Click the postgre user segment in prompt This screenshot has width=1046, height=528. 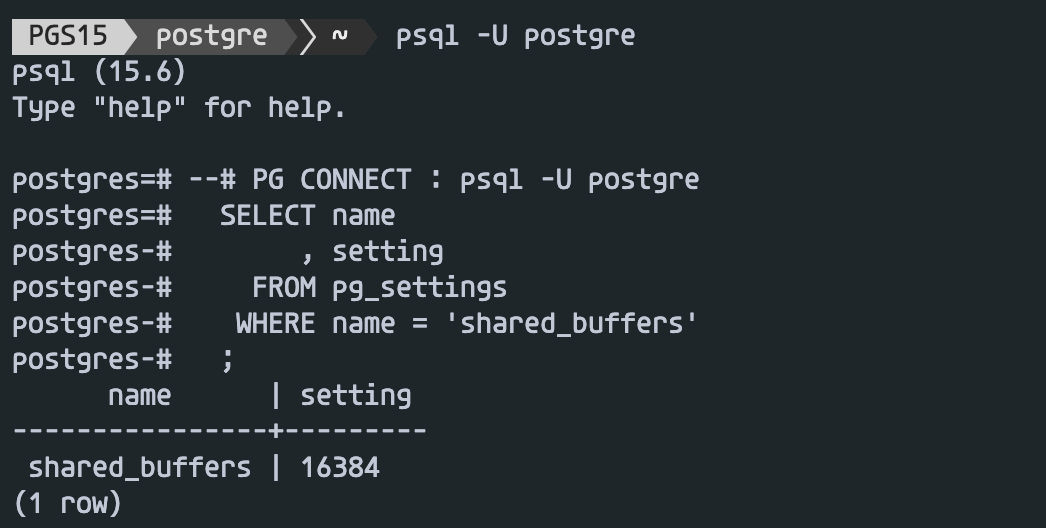(x=211, y=37)
